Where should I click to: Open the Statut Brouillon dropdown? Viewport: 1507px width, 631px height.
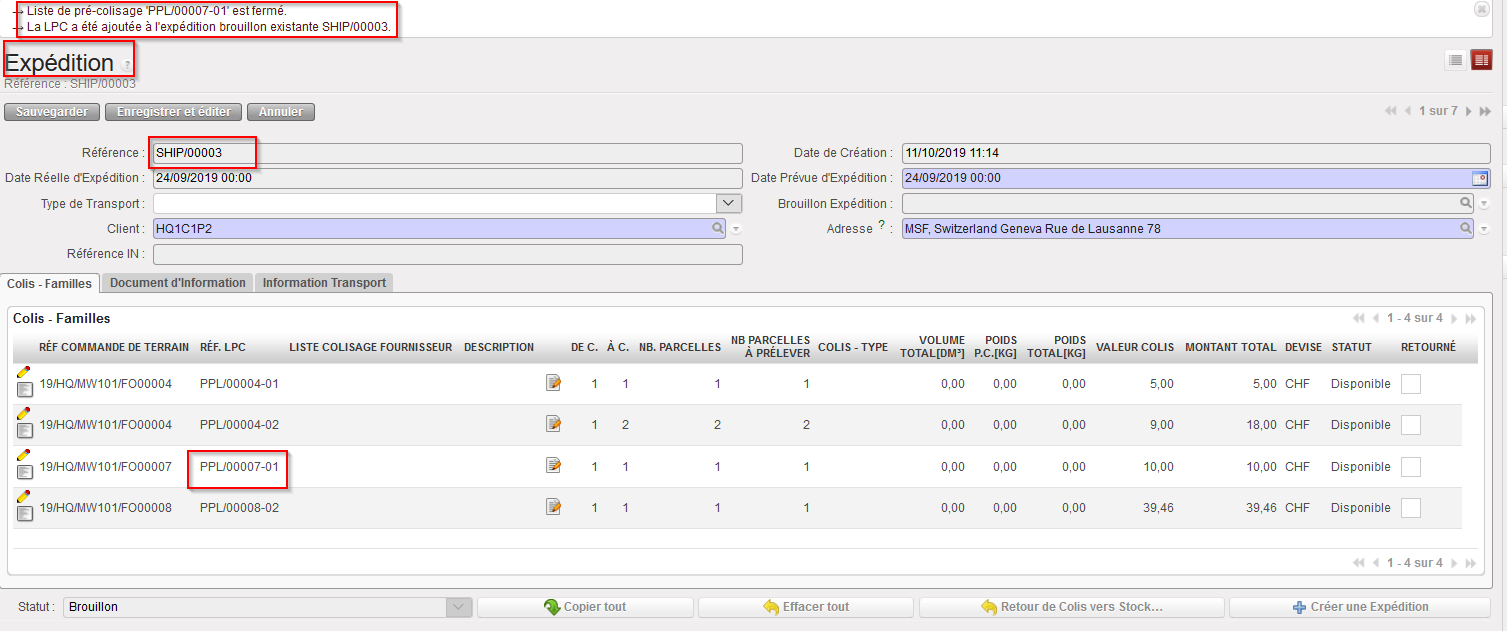458,607
